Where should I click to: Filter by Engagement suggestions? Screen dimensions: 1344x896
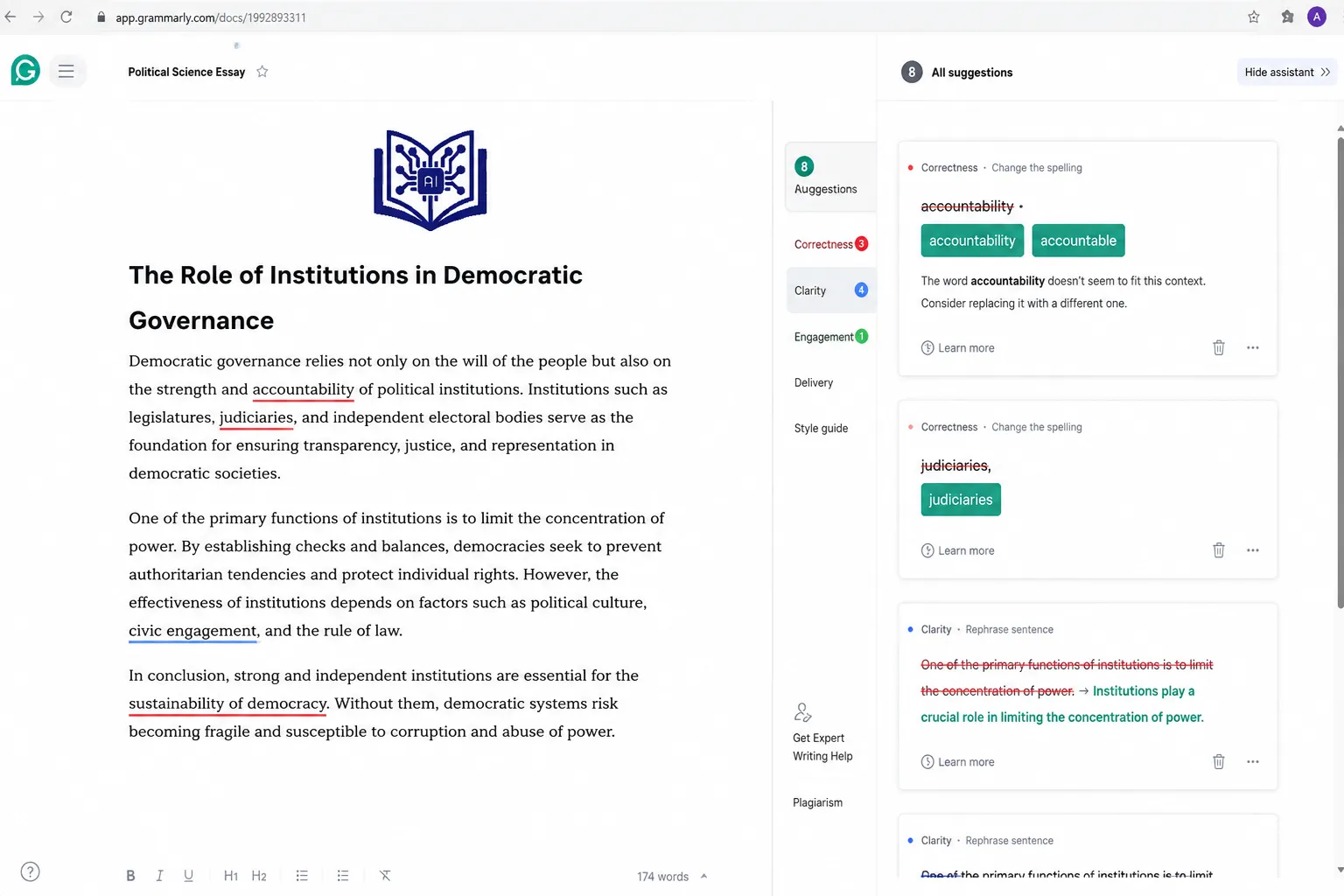830,337
